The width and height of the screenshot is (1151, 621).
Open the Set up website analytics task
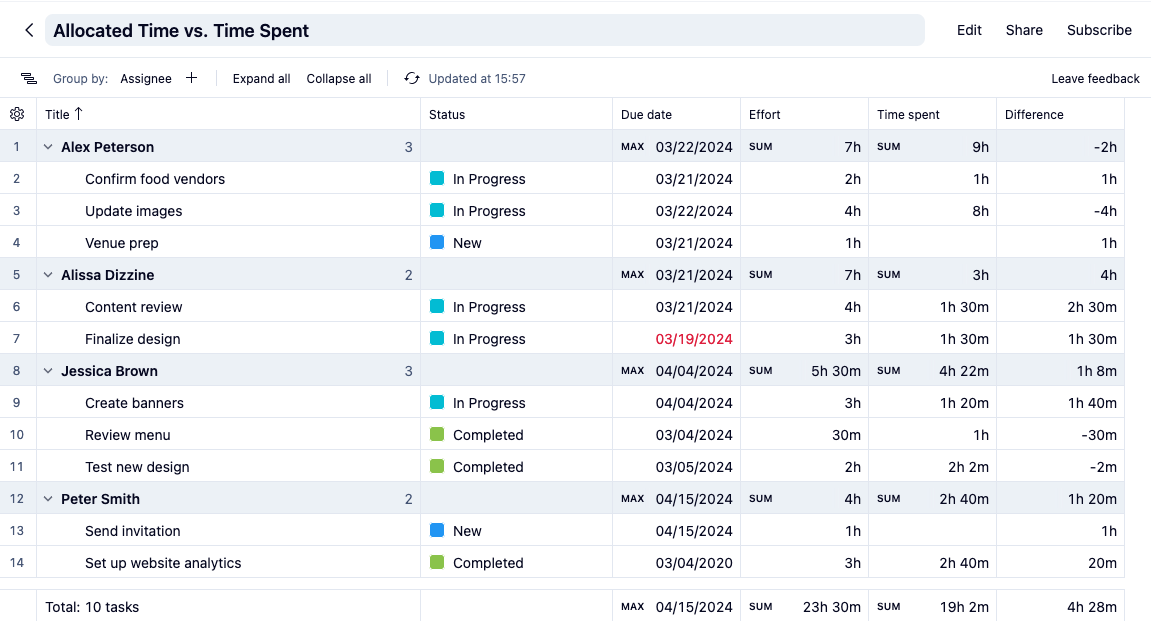pos(163,563)
